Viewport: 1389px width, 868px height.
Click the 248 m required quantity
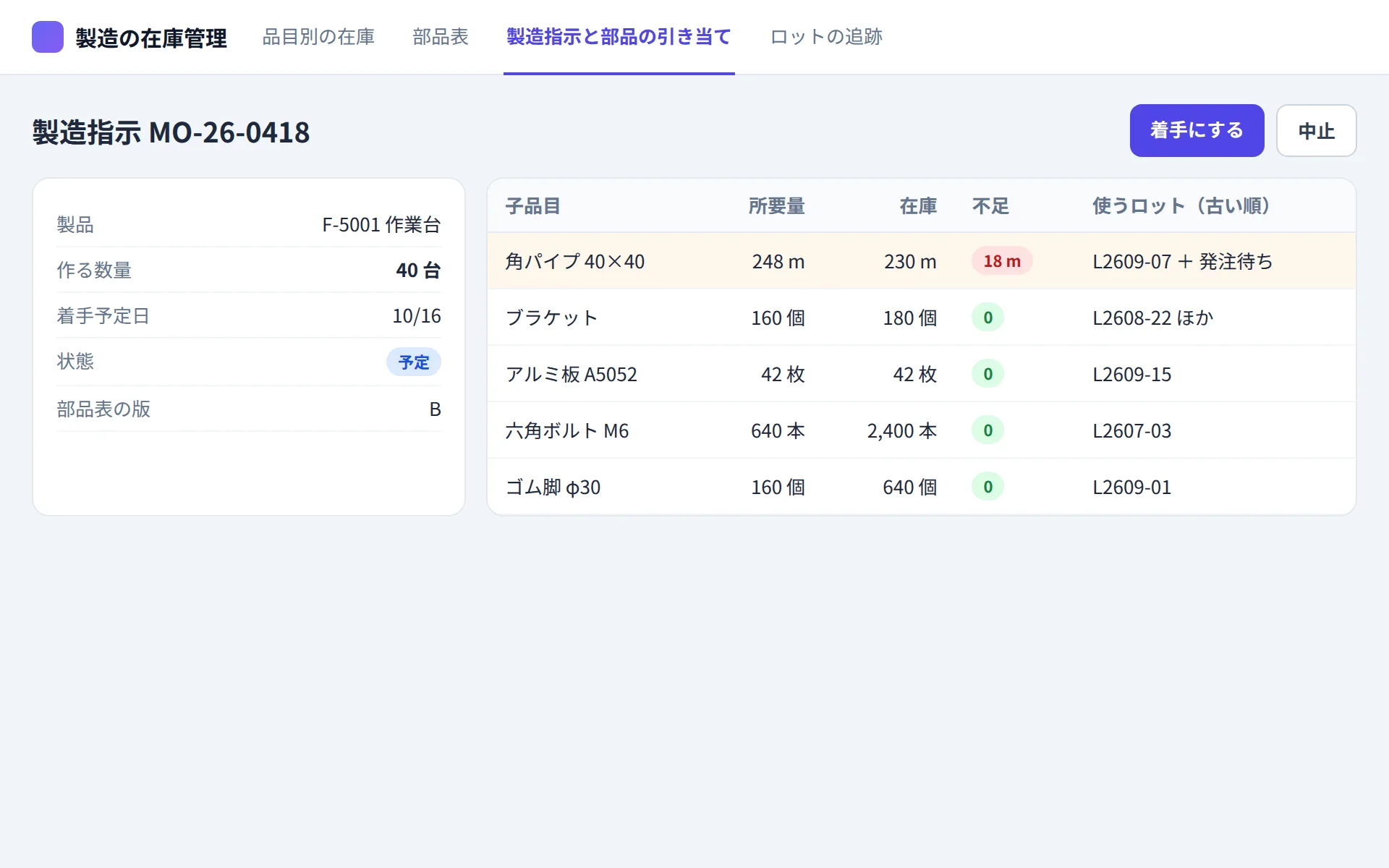[778, 261]
